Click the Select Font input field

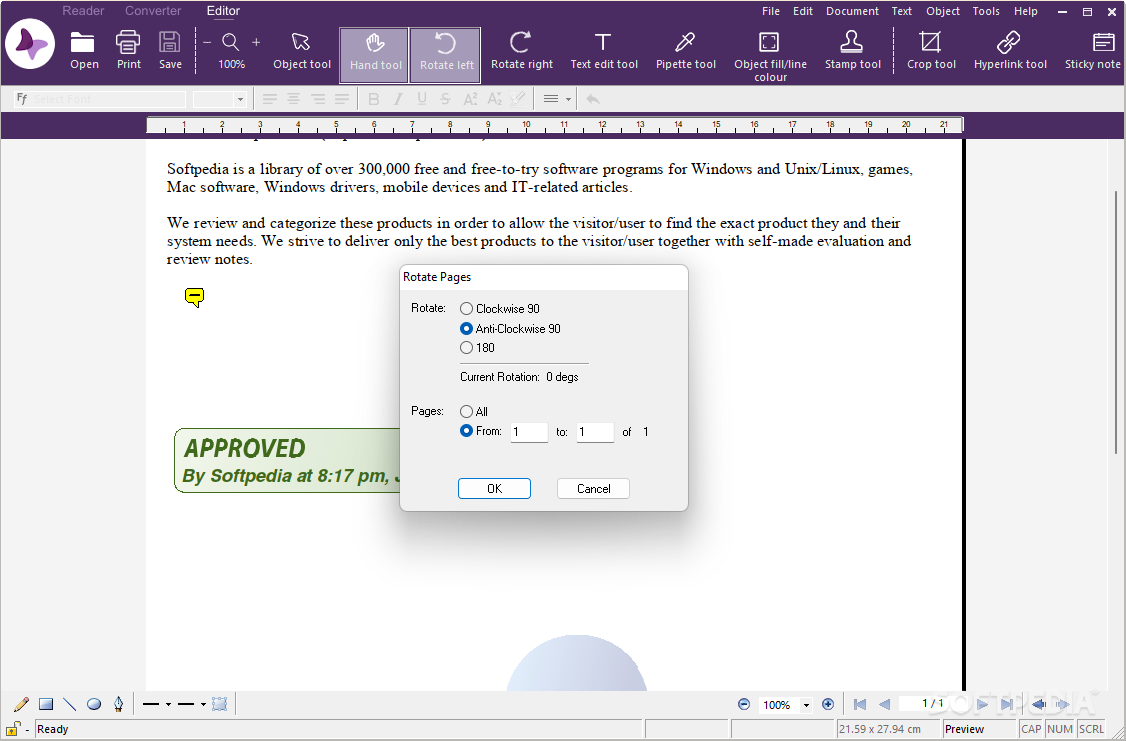click(x=100, y=99)
